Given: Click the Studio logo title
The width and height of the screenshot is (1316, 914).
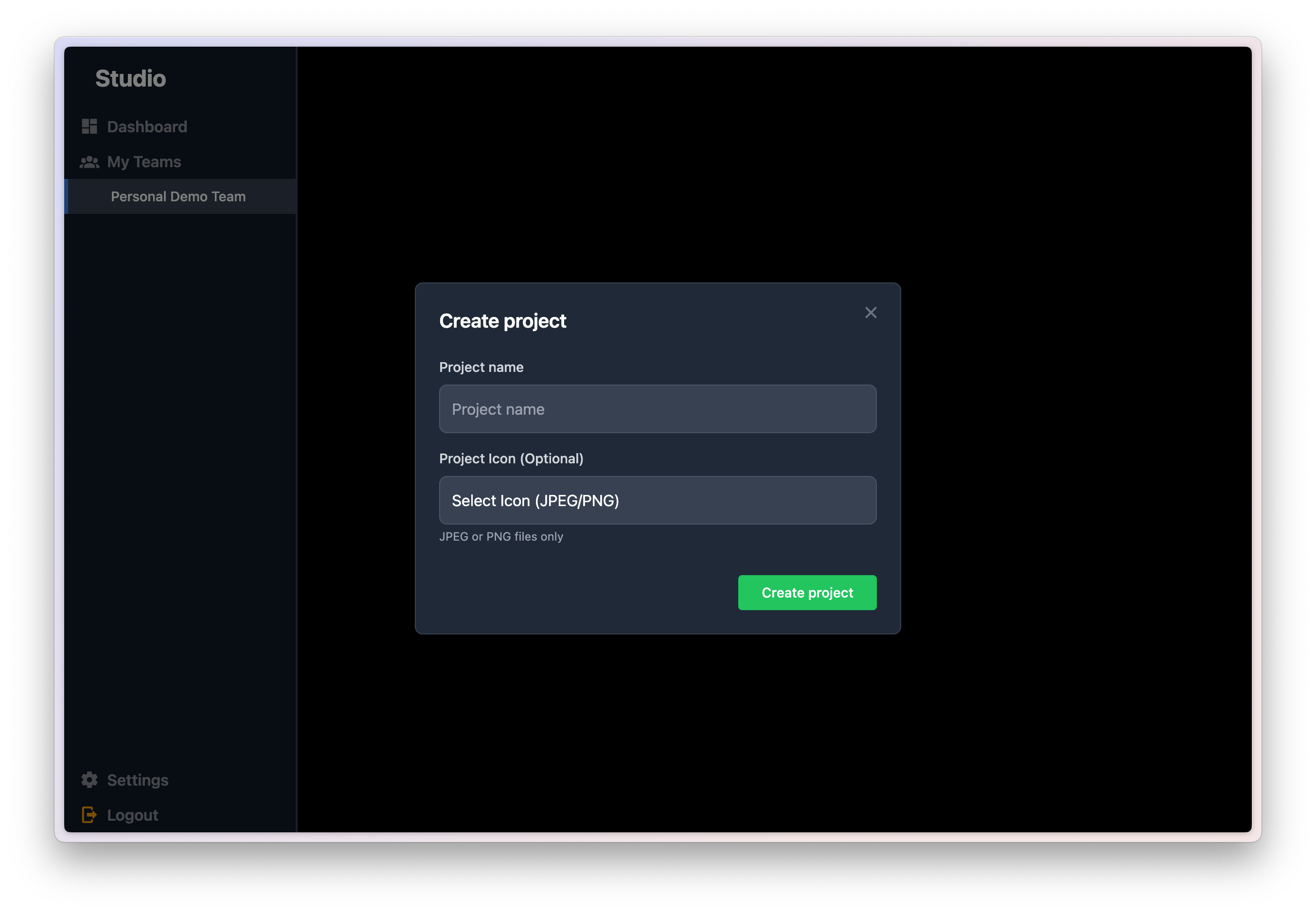Looking at the screenshot, I should (131, 79).
